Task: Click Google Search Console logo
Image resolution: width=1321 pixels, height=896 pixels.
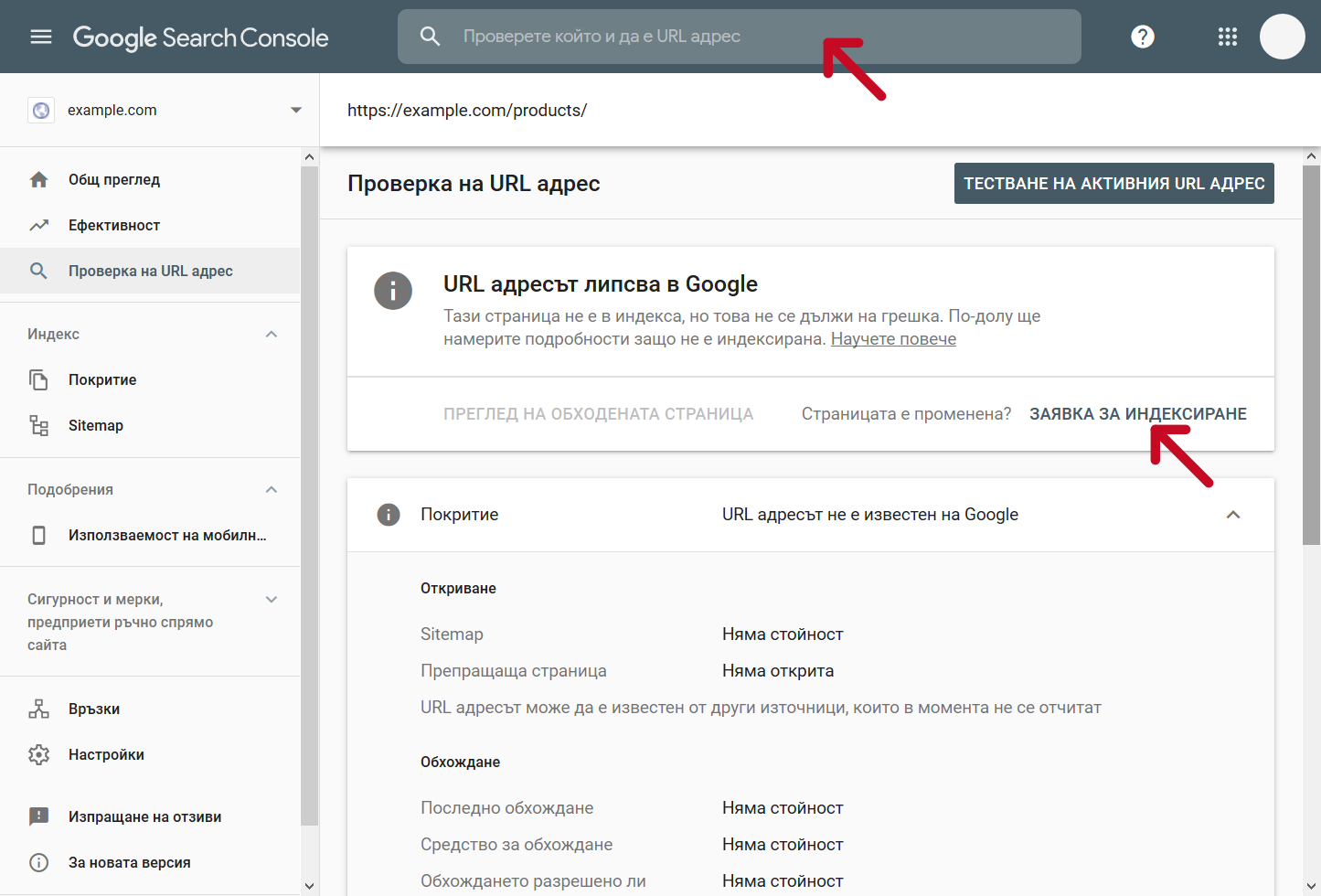Action: (200, 37)
